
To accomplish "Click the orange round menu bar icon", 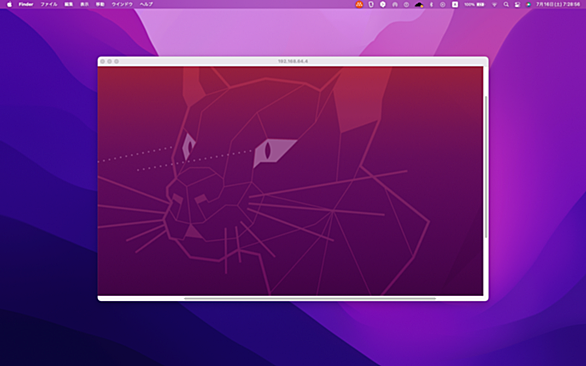I will (359, 4).
